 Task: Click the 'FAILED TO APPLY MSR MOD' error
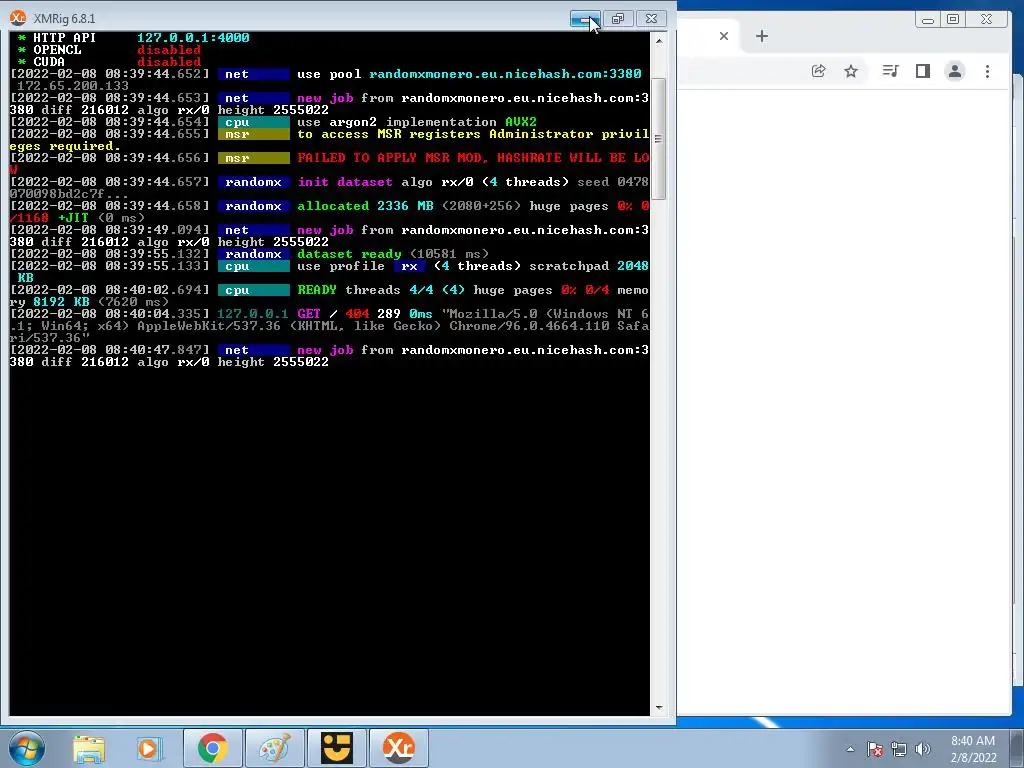pos(473,158)
